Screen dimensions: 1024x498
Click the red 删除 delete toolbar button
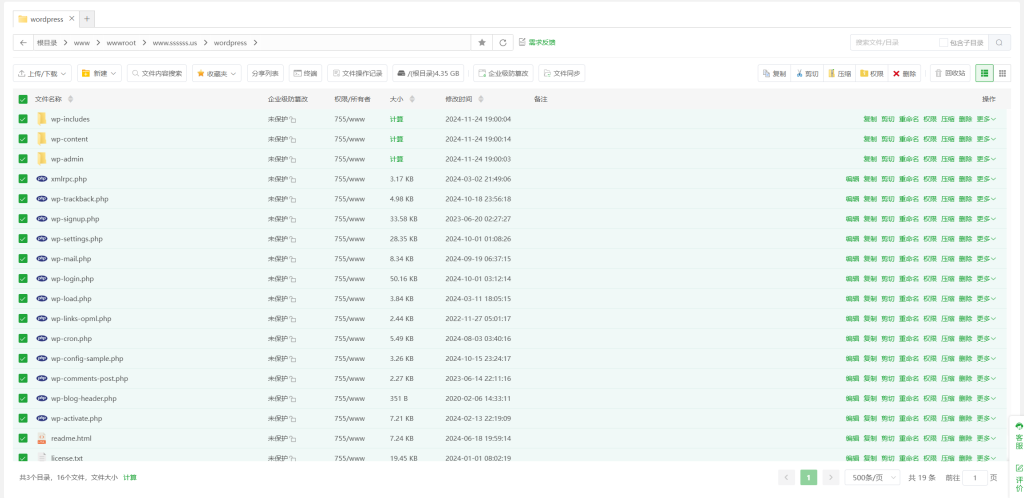tap(904, 74)
